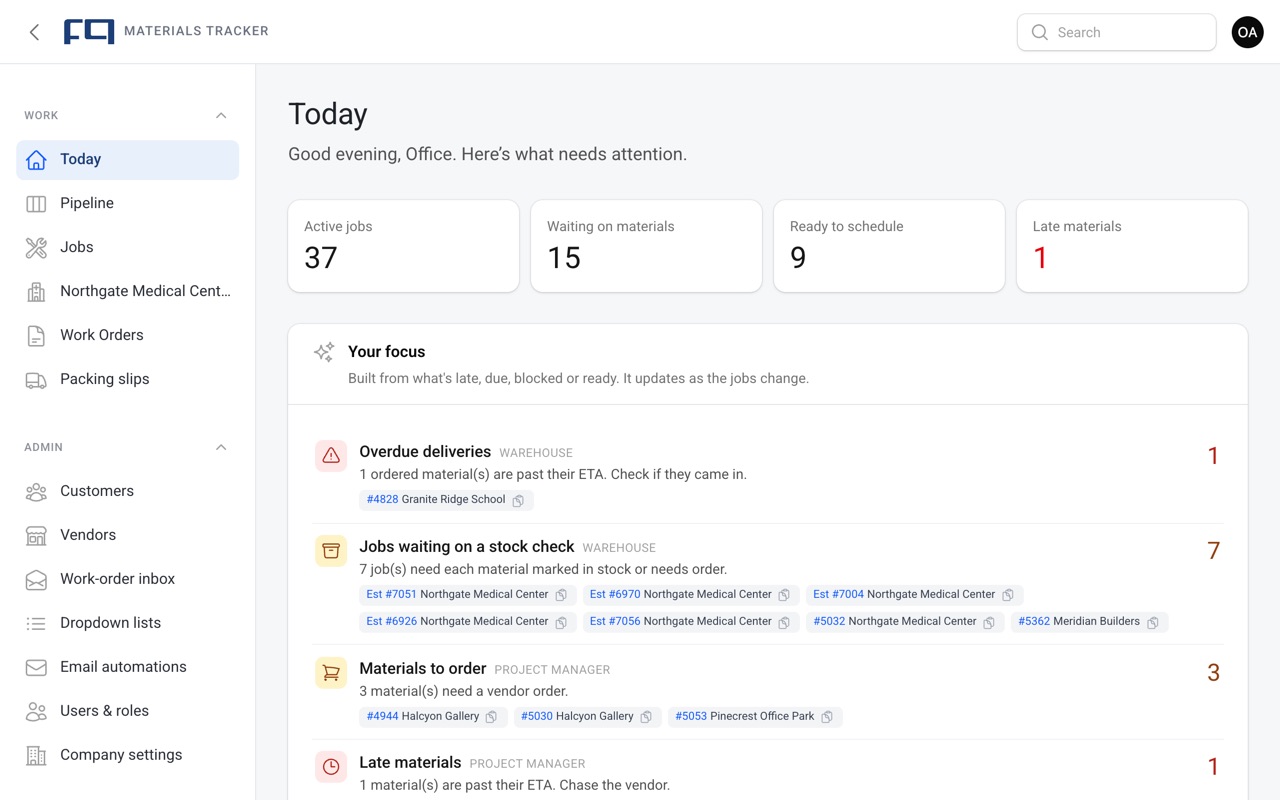The height and width of the screenshot is (800, 1280).
Task: Click the stock check archive box icon
Action: 331,551
